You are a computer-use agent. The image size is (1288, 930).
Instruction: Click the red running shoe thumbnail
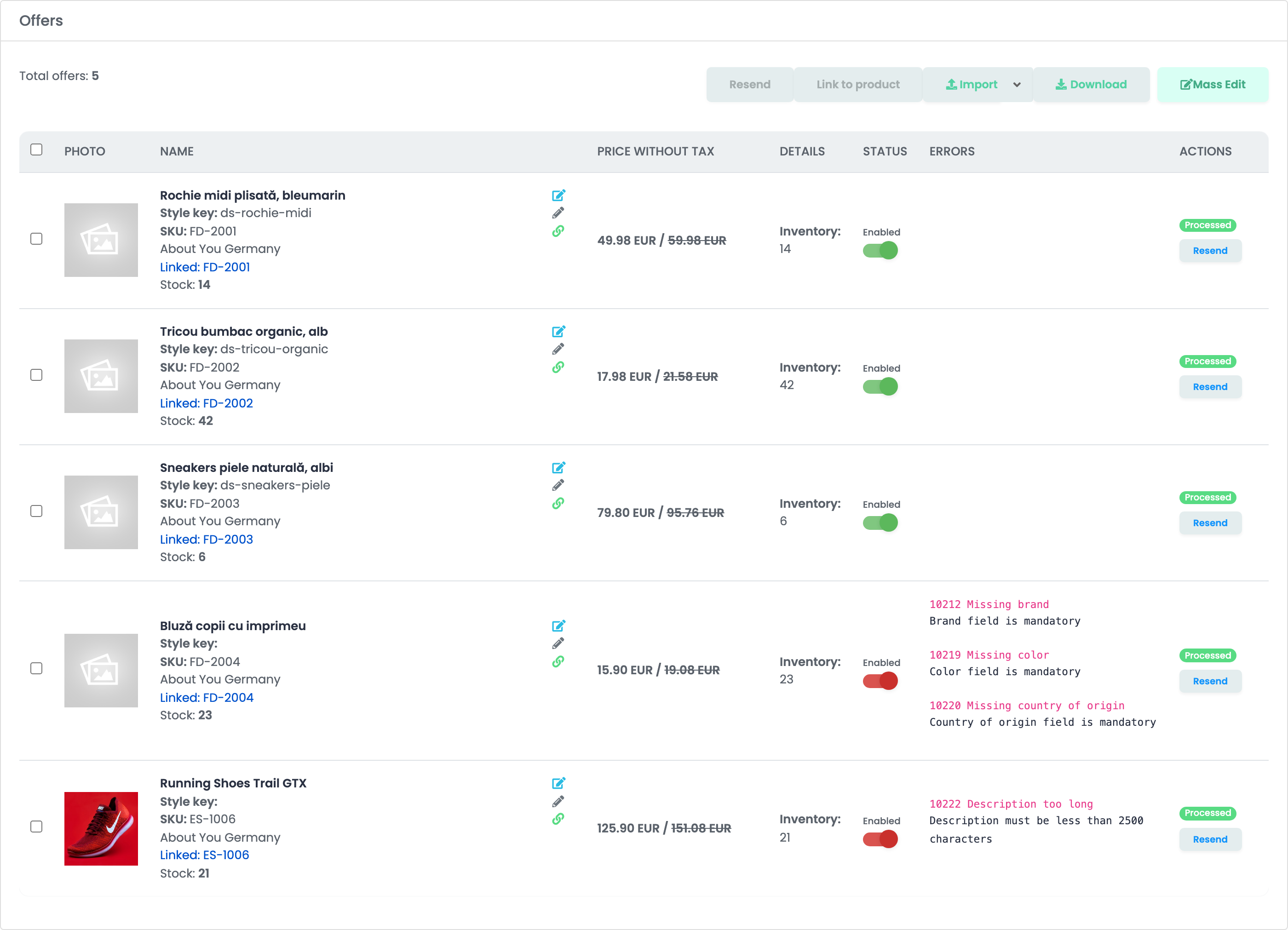tap(101, 829)
